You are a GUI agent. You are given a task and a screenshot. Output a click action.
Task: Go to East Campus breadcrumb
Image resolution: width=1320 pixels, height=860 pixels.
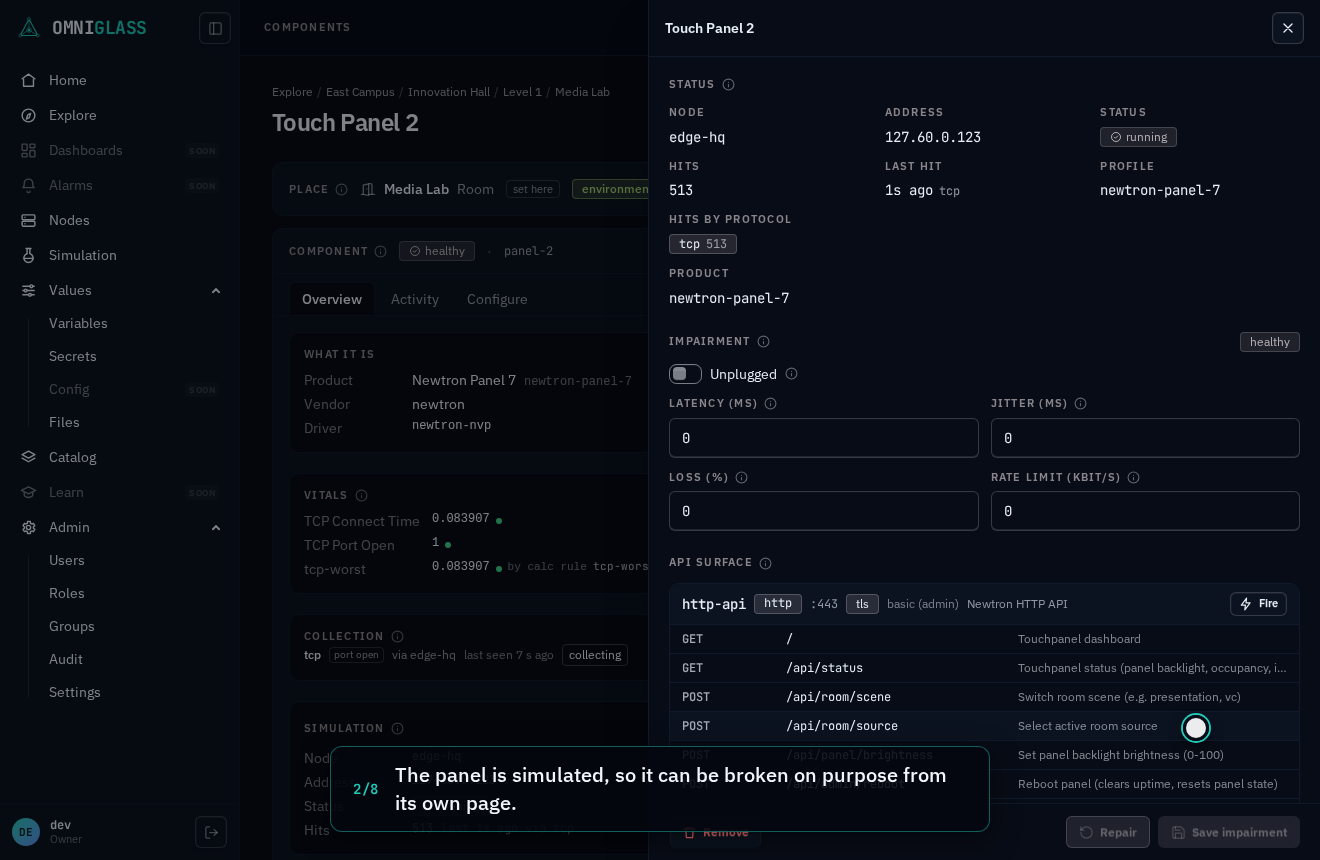click(360, 92)
